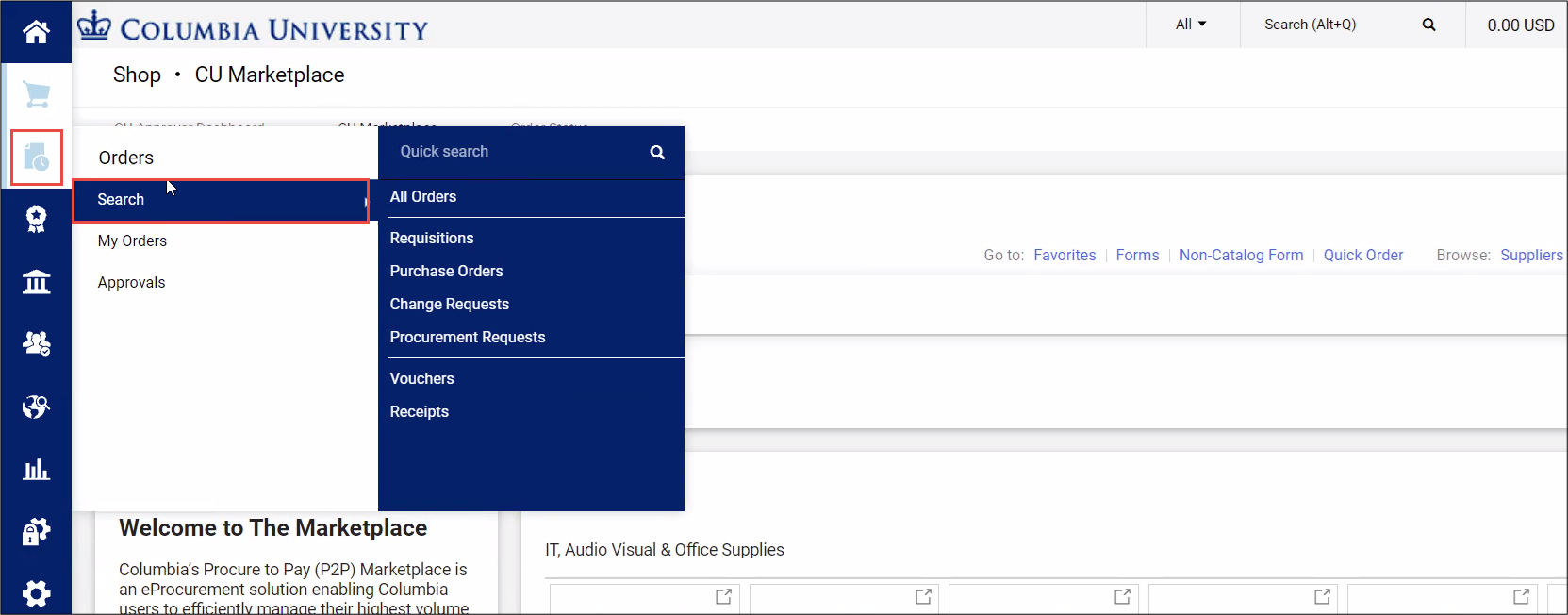Open the fifth supplier tile's external link icon

point(1521,596)
